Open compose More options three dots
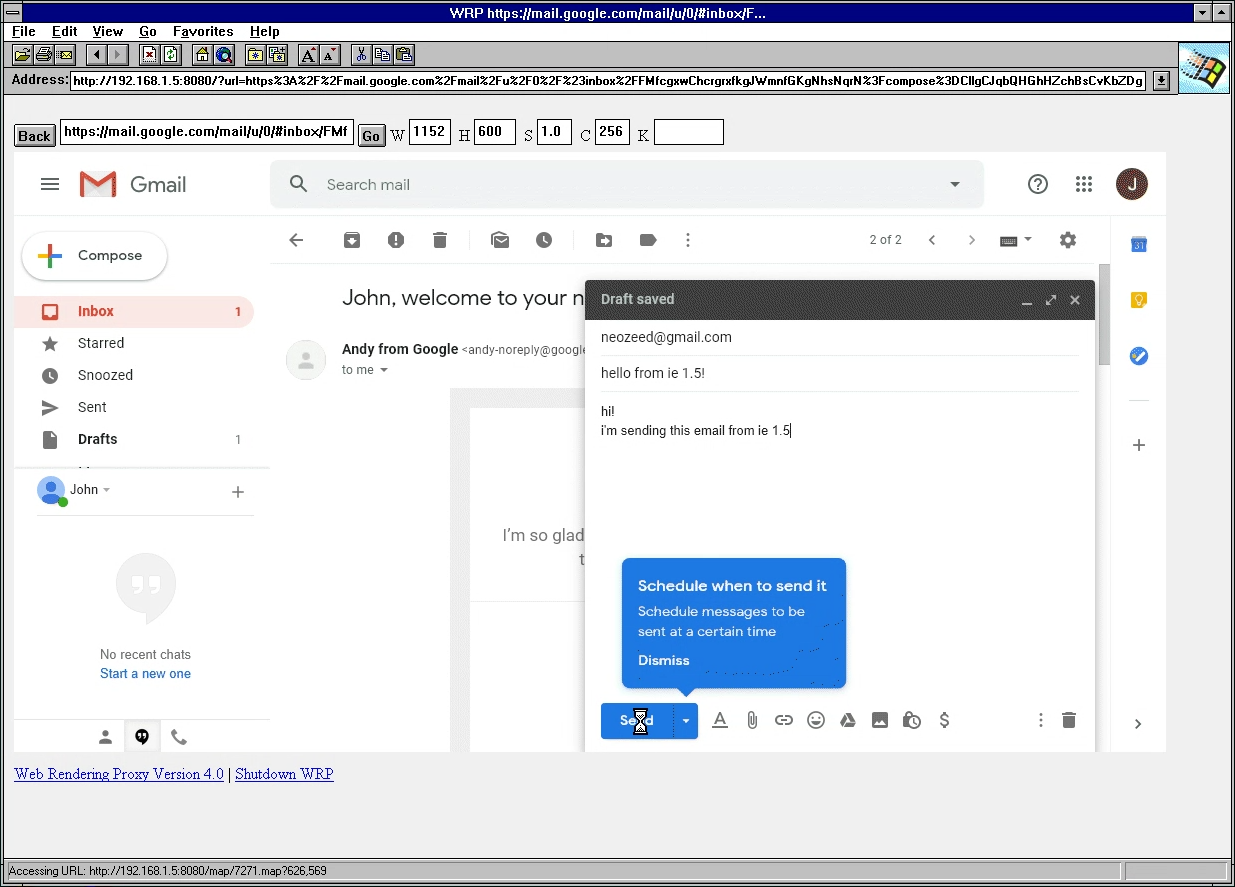 (x=1041, y=720)
